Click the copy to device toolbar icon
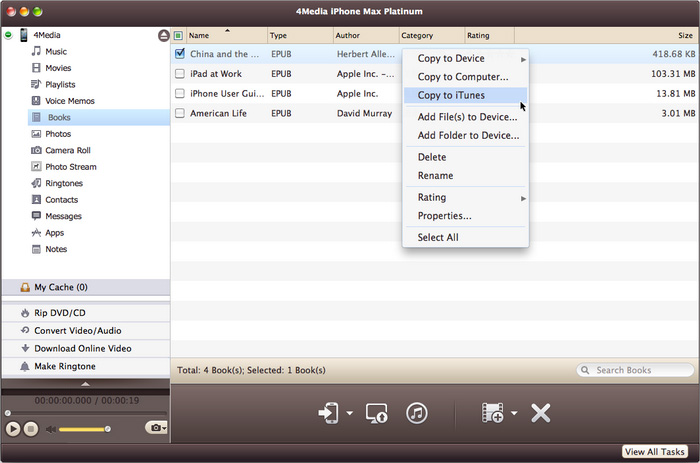The height and width of the screenshot is (463, 700). pyautogui.click(x=328, y=412)
